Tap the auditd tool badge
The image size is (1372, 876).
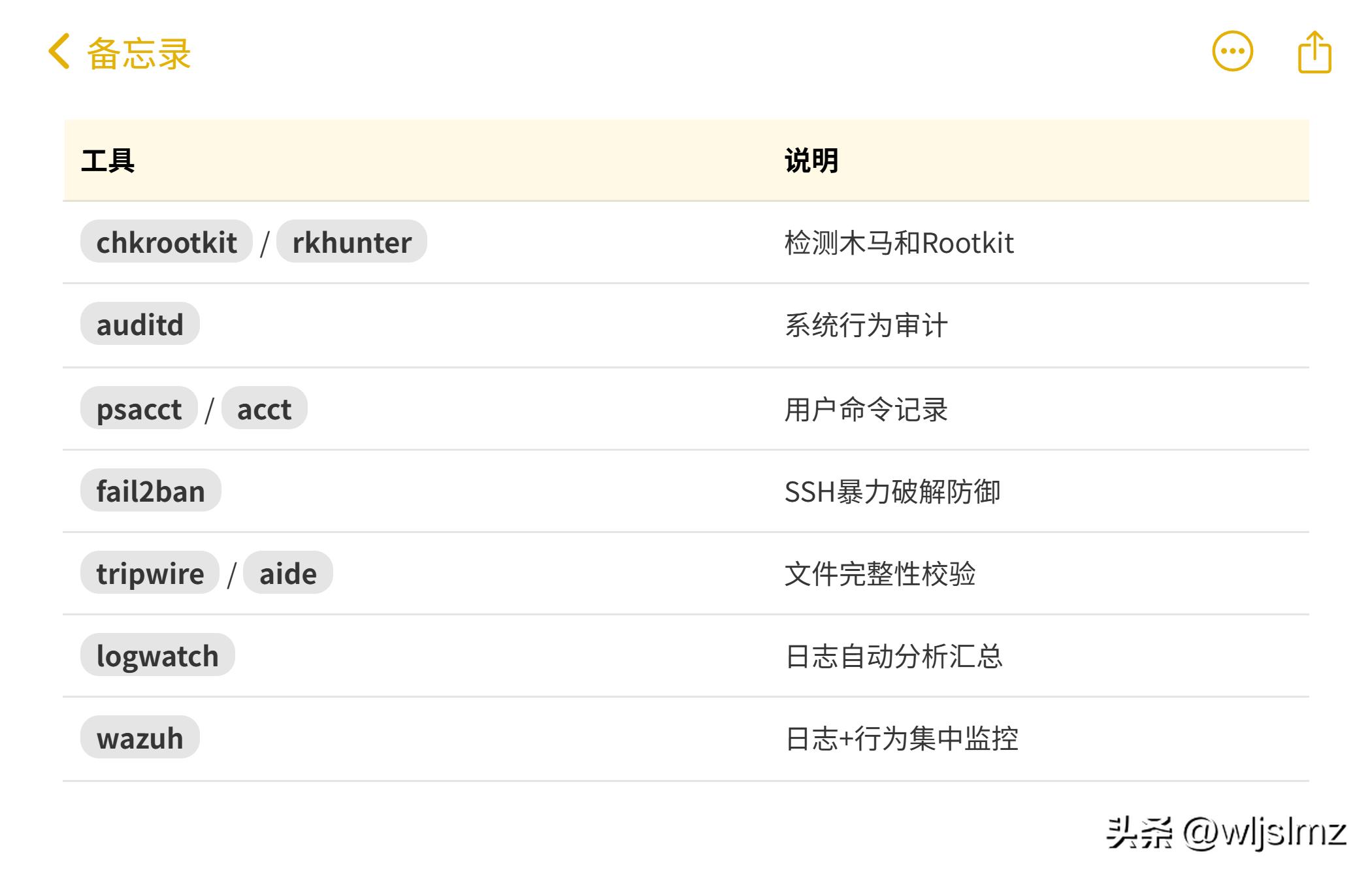[x=139, y=325]
